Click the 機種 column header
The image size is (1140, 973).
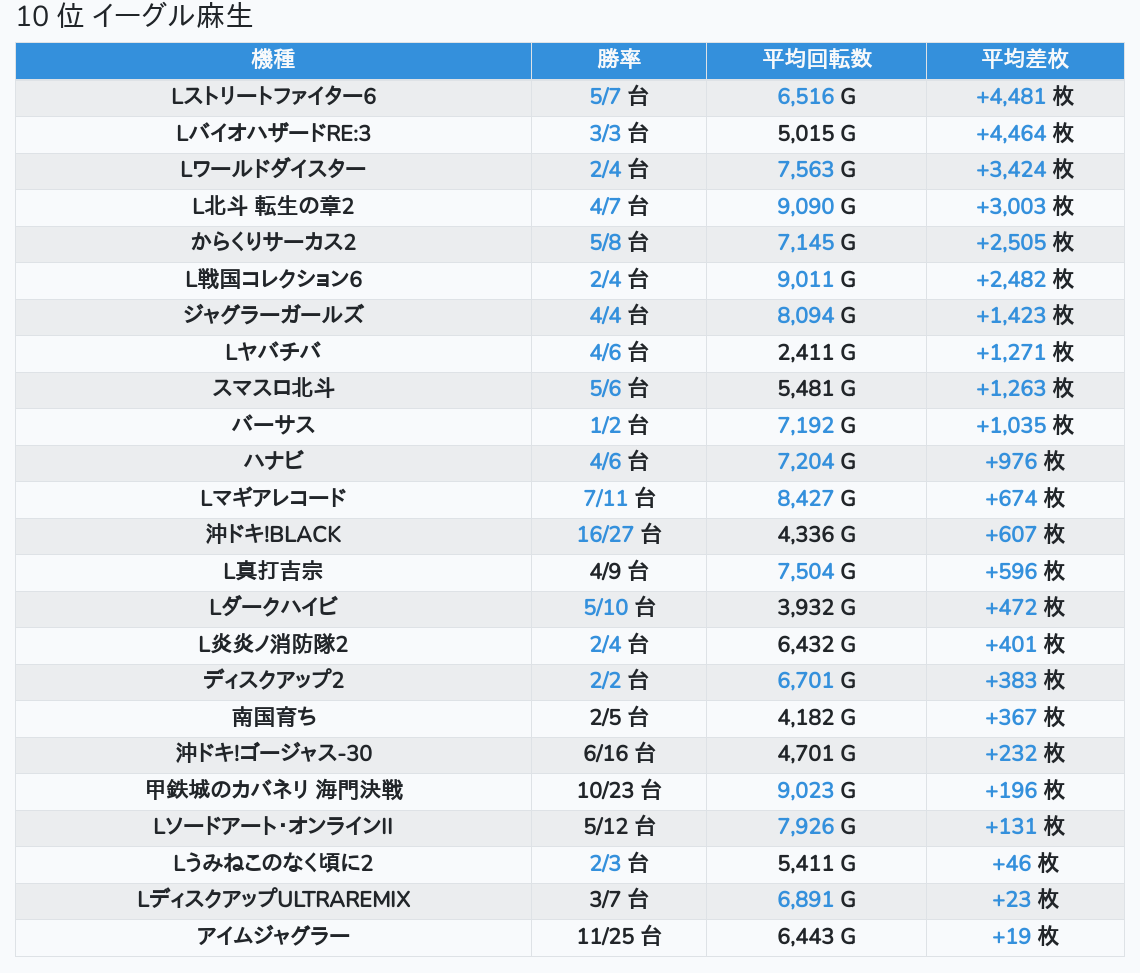(x=273, y=60)
